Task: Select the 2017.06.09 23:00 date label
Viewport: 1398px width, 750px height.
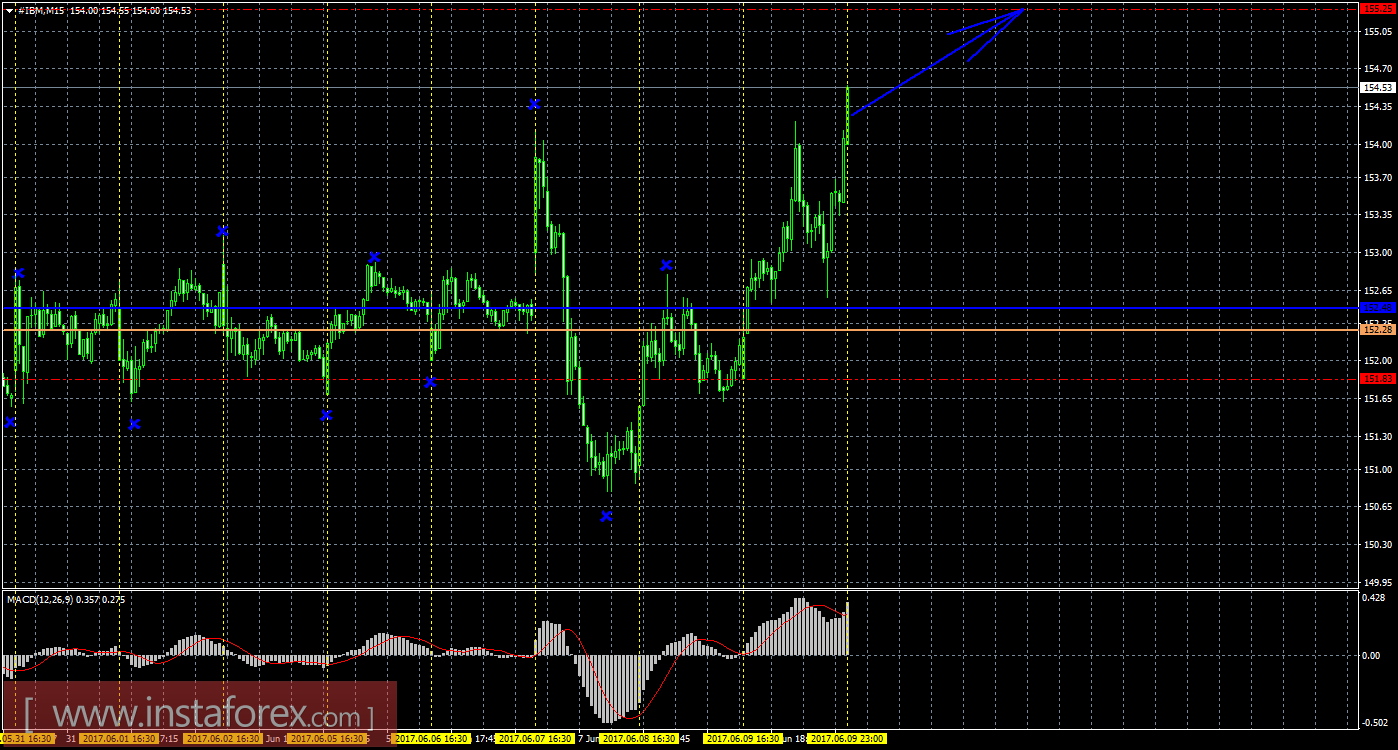Action: (x=847, y=739)
